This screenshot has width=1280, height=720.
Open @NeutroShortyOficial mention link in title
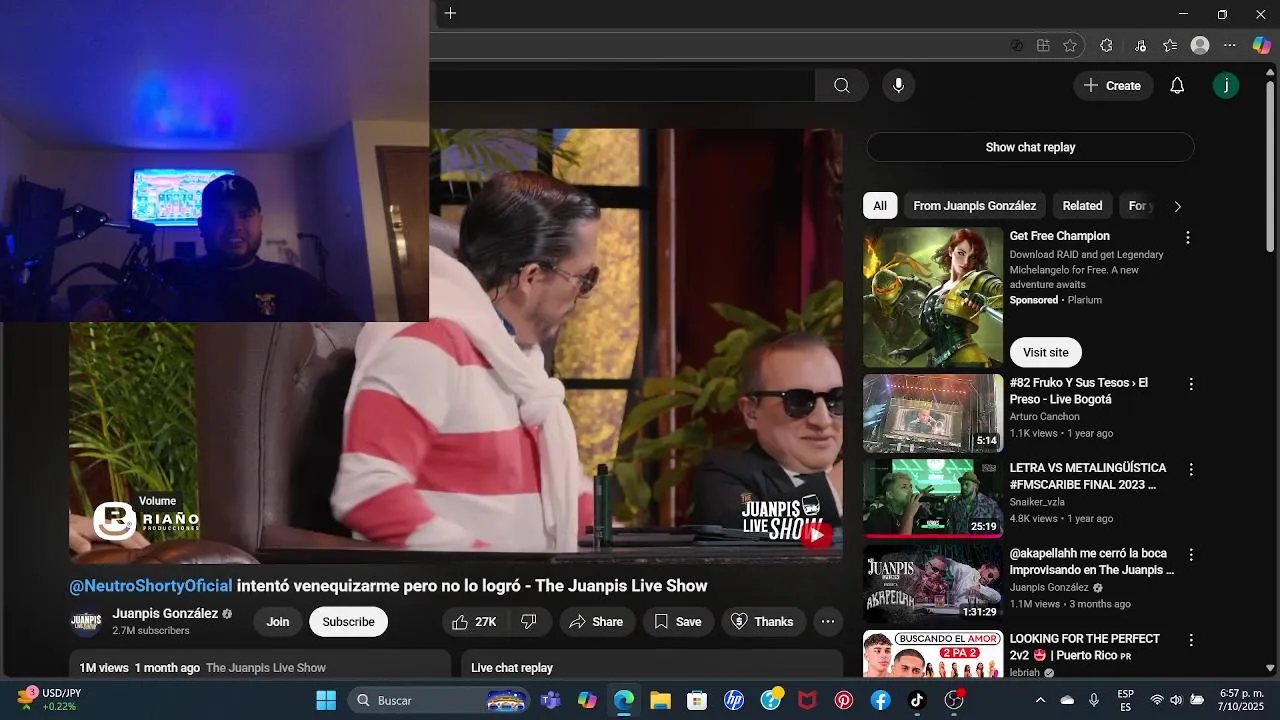coord(151,586)
